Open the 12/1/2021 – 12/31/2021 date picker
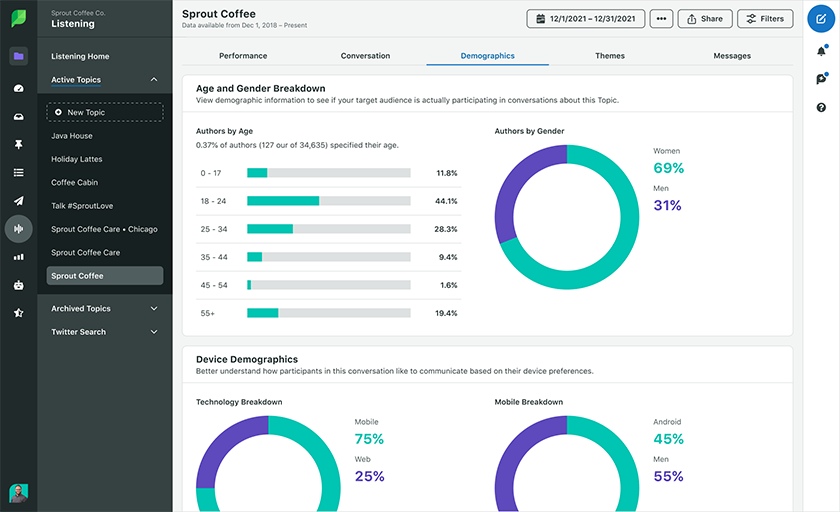 click(x=586, y=19)
